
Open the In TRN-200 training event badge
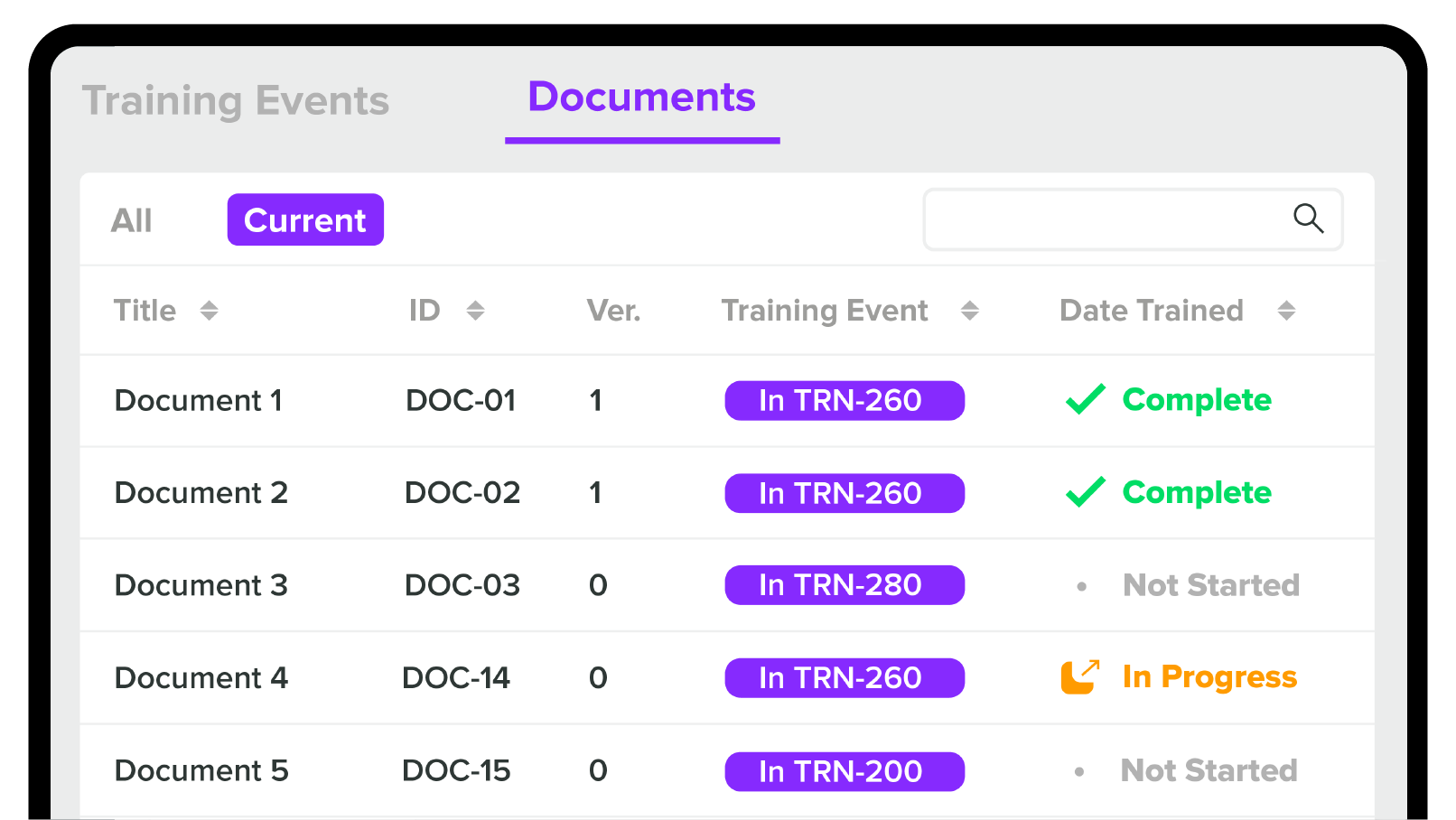[x=844, y=771]
